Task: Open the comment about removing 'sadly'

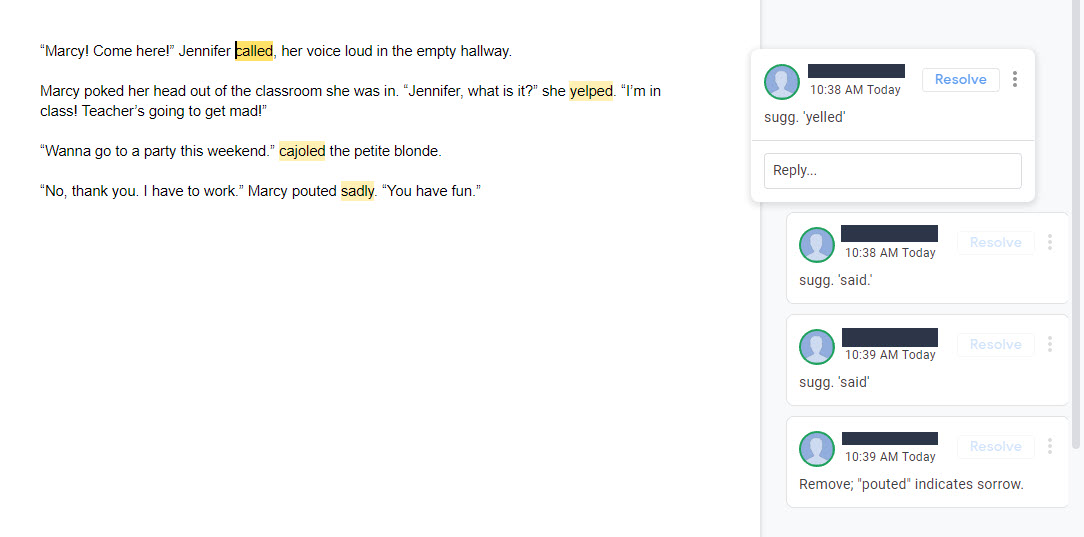Action: [928, 462]
